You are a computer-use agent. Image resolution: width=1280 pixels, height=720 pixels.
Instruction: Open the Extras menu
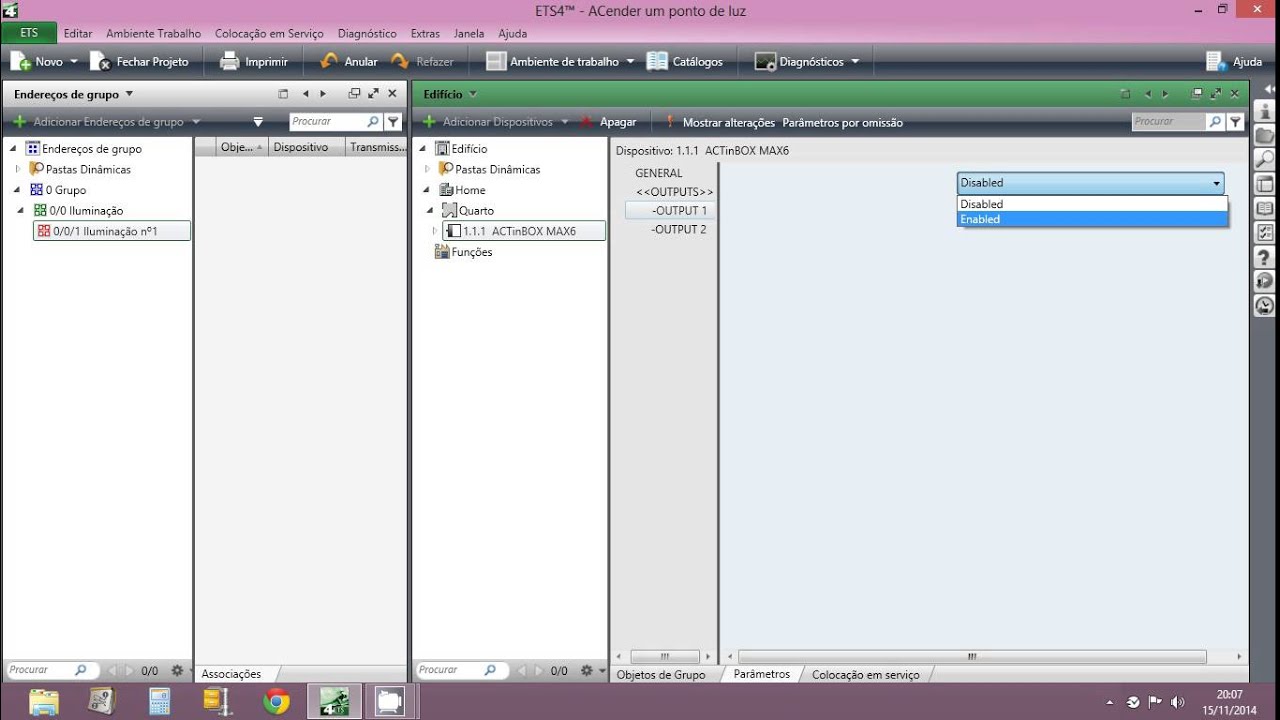[x=425, y=33]
